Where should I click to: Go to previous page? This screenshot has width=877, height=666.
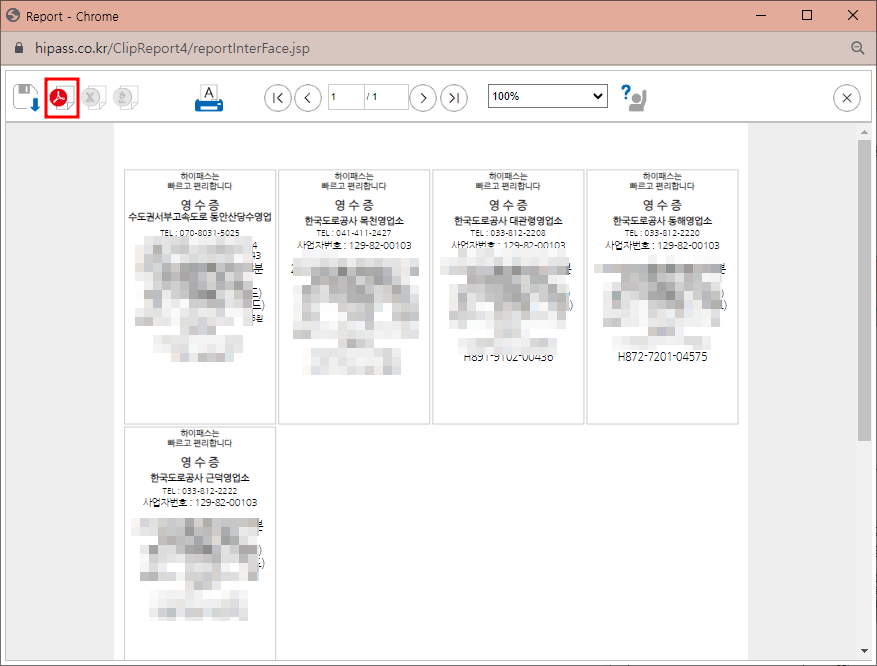(308, 98)
